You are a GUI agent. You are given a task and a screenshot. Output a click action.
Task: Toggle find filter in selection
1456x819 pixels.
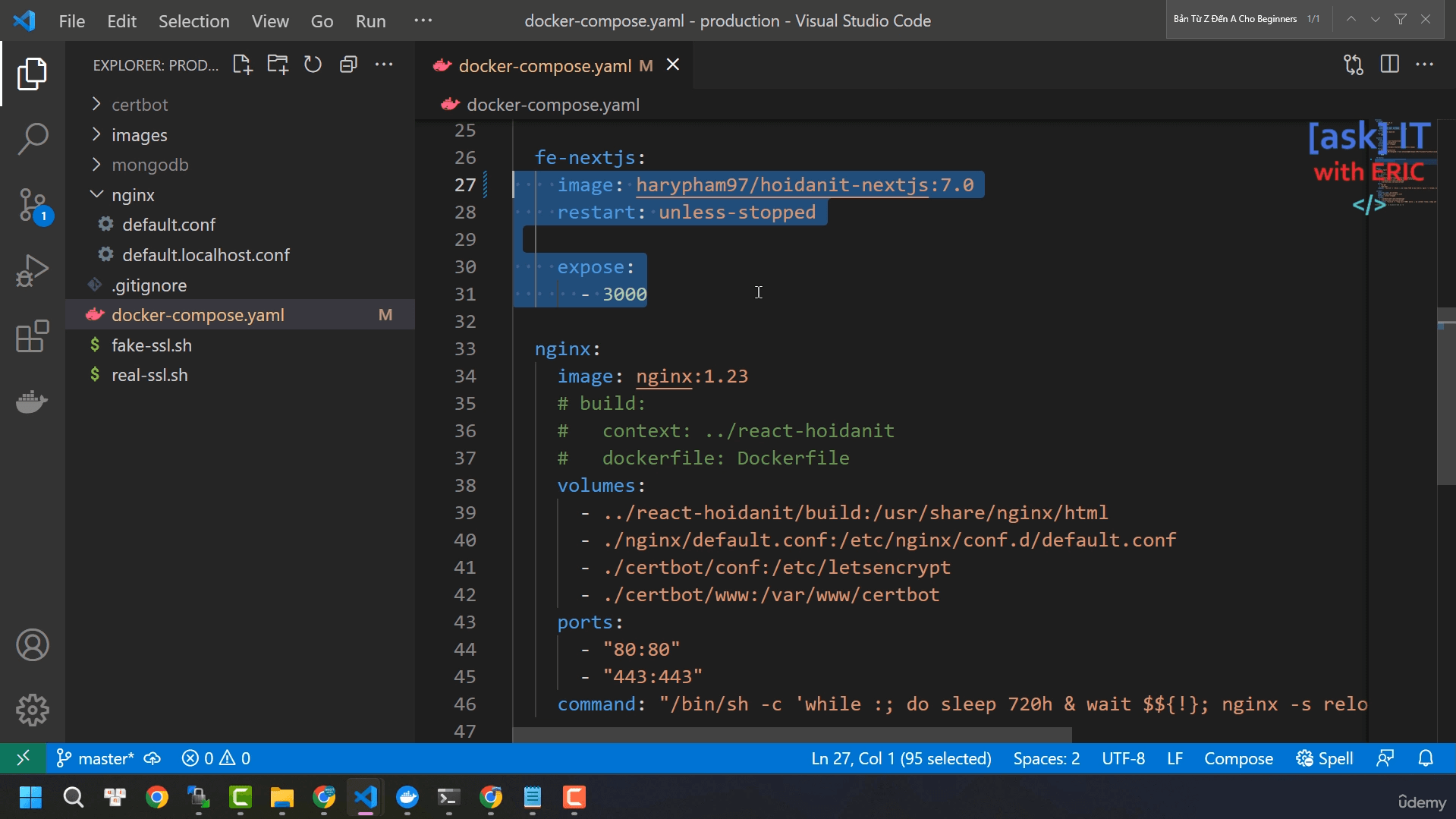click(1401, 19)
